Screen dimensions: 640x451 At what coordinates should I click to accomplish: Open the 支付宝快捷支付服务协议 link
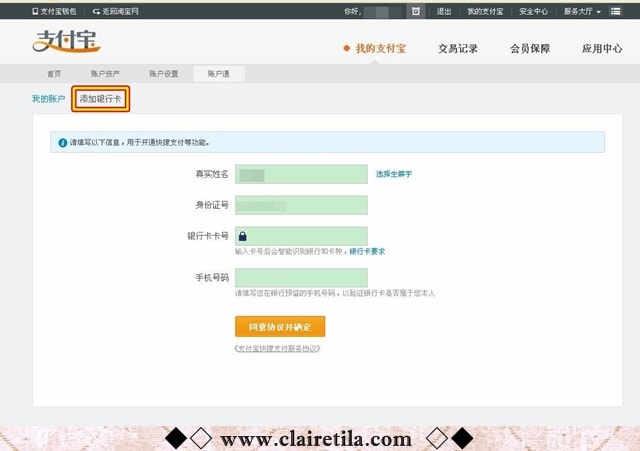click(x=277, y=348)
